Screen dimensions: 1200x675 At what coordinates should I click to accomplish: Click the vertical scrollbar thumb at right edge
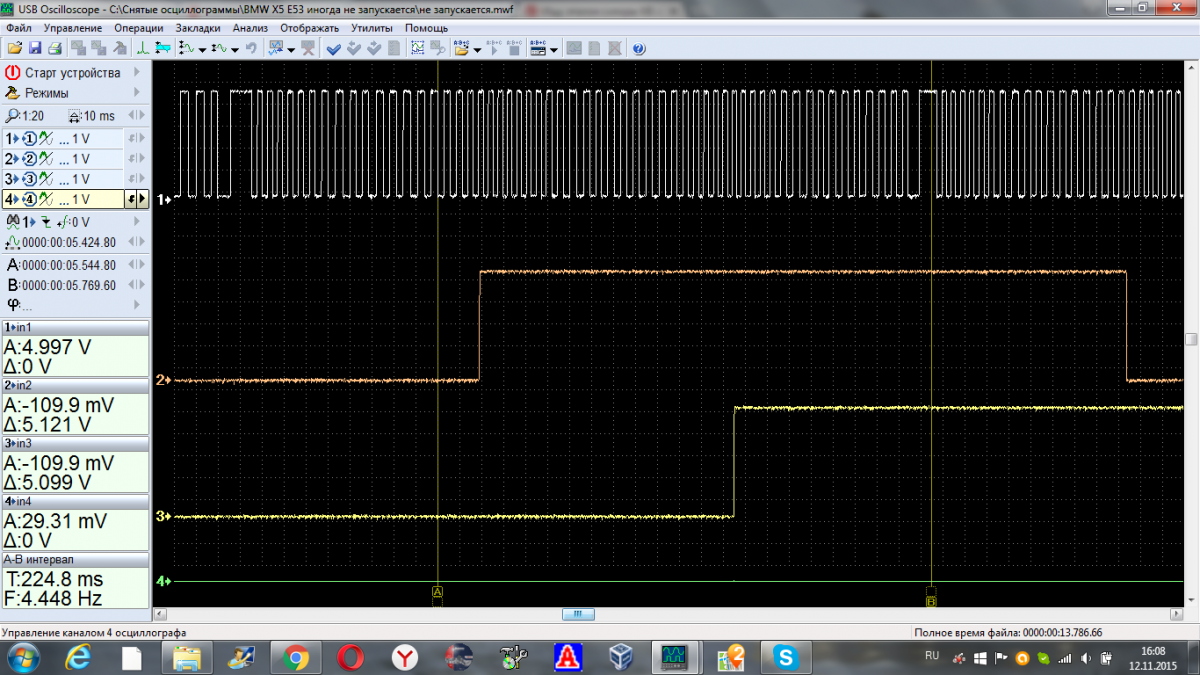click(1191, 339)
